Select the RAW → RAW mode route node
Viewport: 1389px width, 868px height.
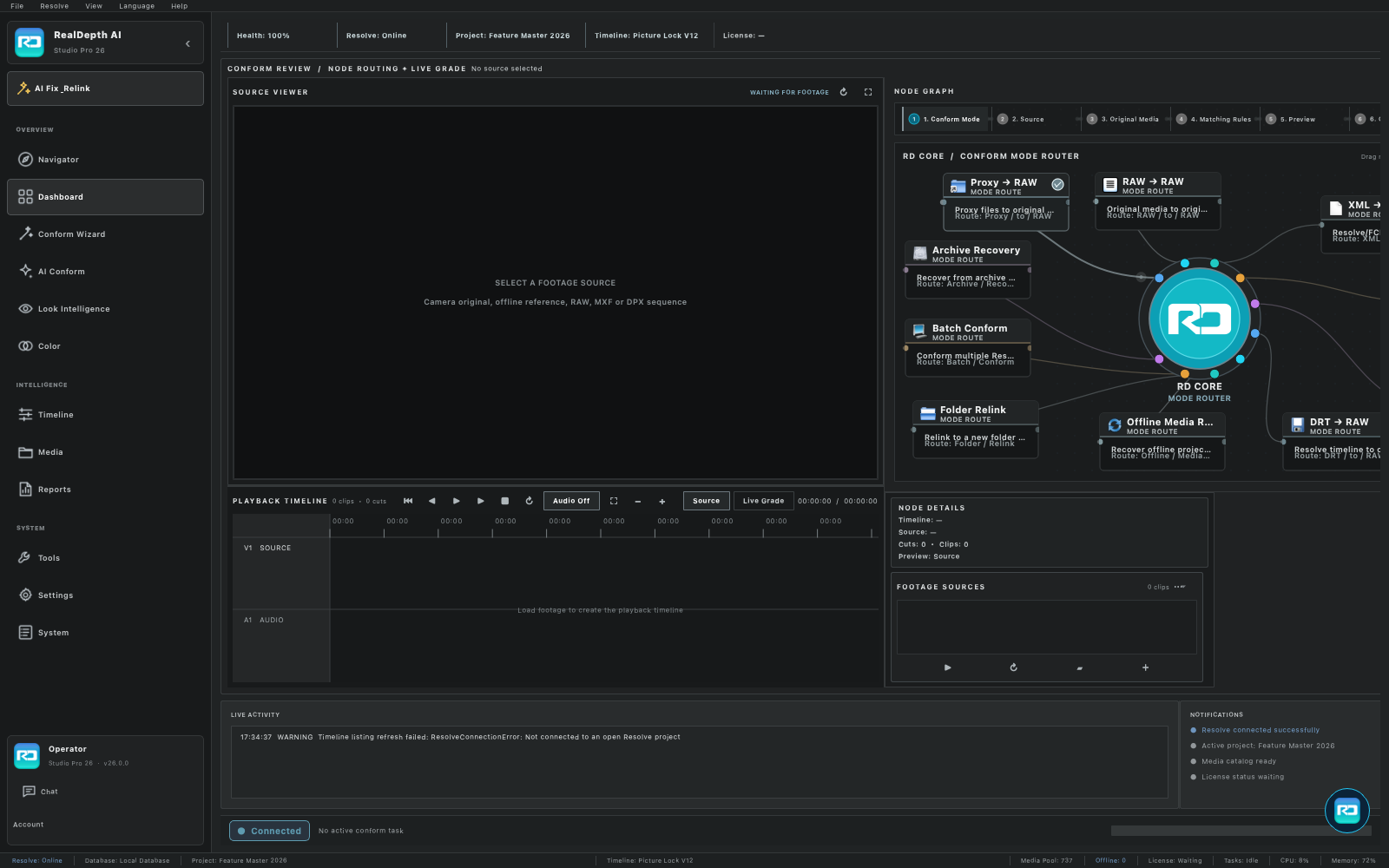(1158, 201)
